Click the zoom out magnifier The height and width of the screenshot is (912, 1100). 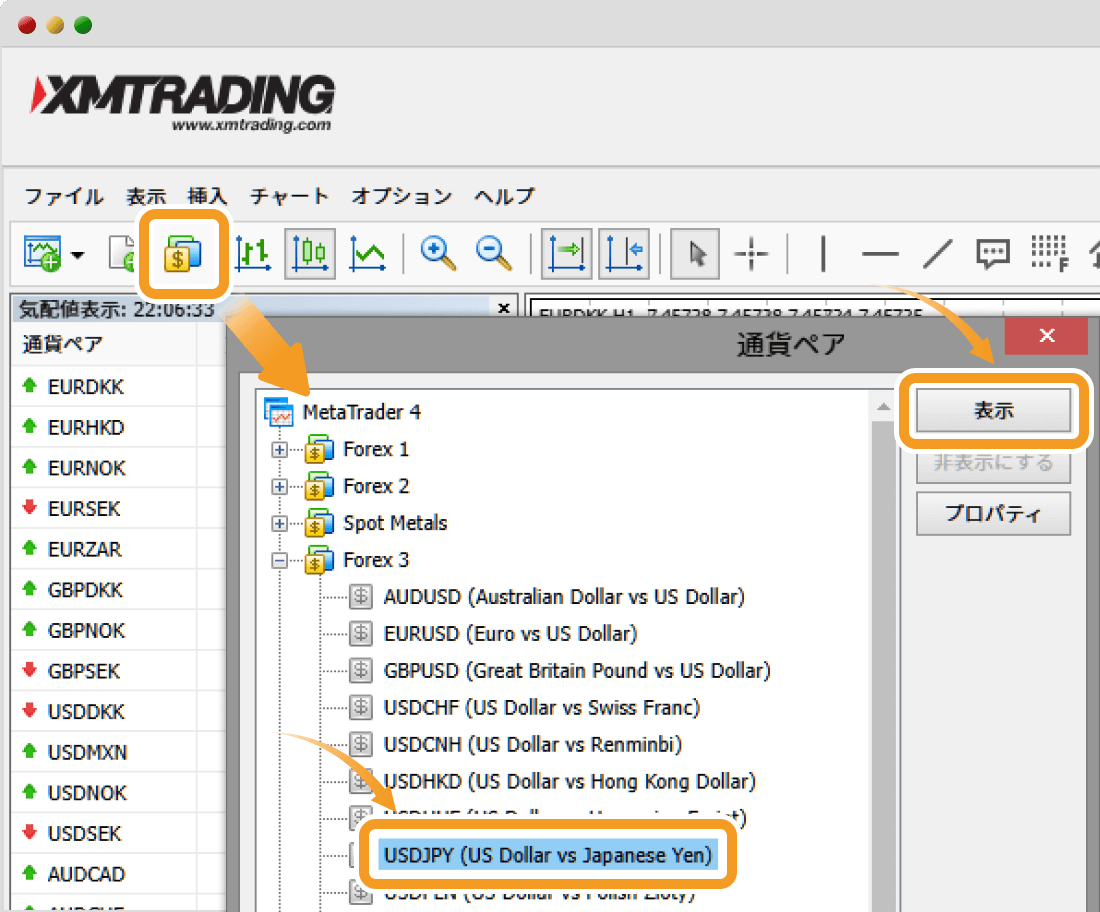[493, 253]
